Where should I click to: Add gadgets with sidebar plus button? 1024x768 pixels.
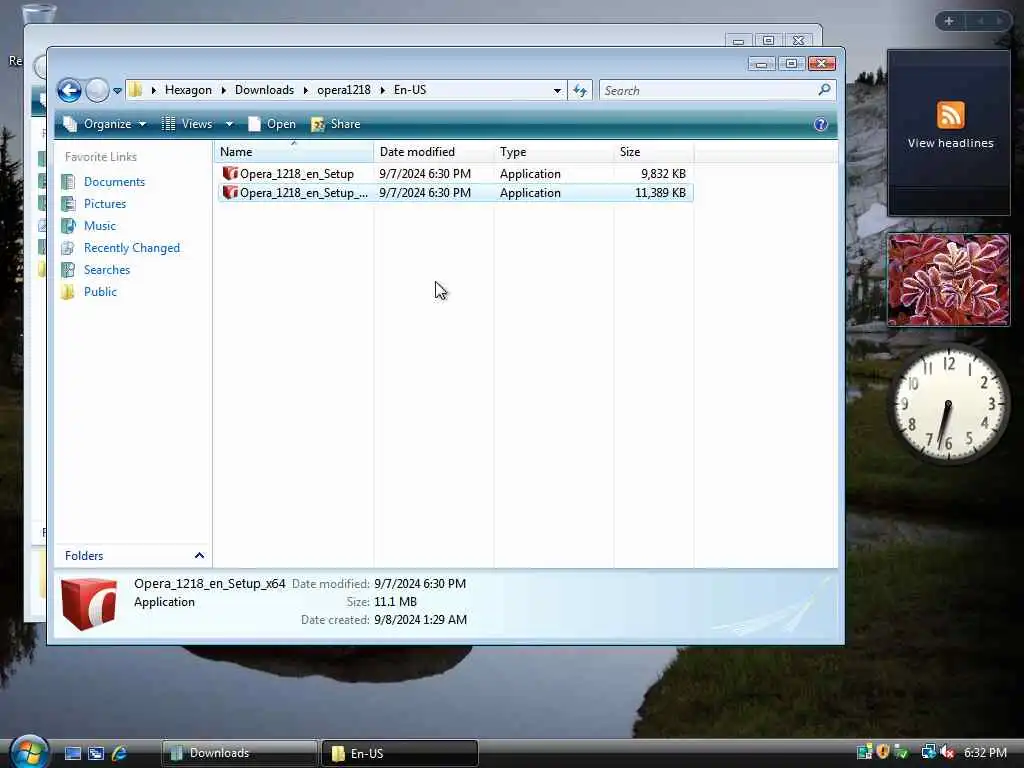[x=949, y=21]
